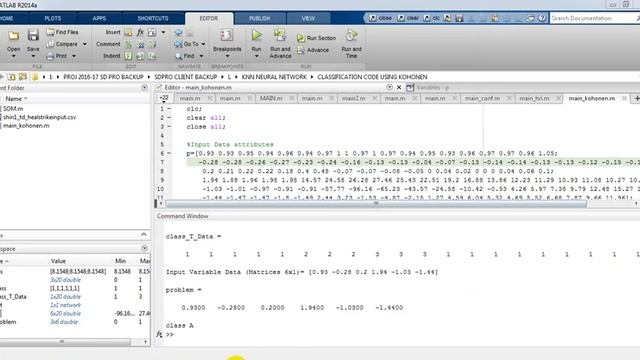The height and width of the screenshot is (360, 640).
Task: Go back using the Navigate back arrow
Action: [x=178, y=32]
